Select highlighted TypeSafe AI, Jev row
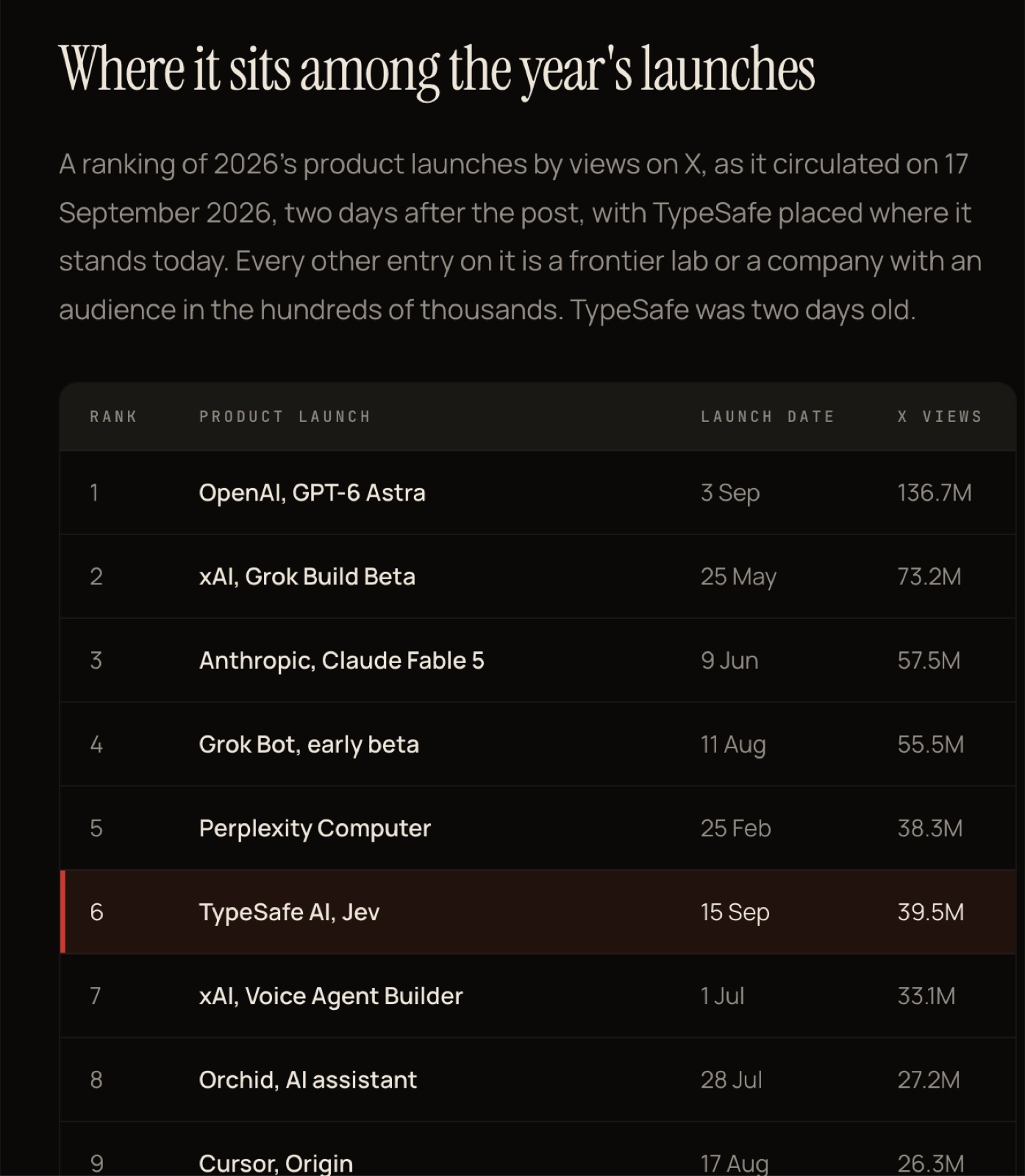The width and height of the screenshot is (1025, 1176). [x=537, y=912]
